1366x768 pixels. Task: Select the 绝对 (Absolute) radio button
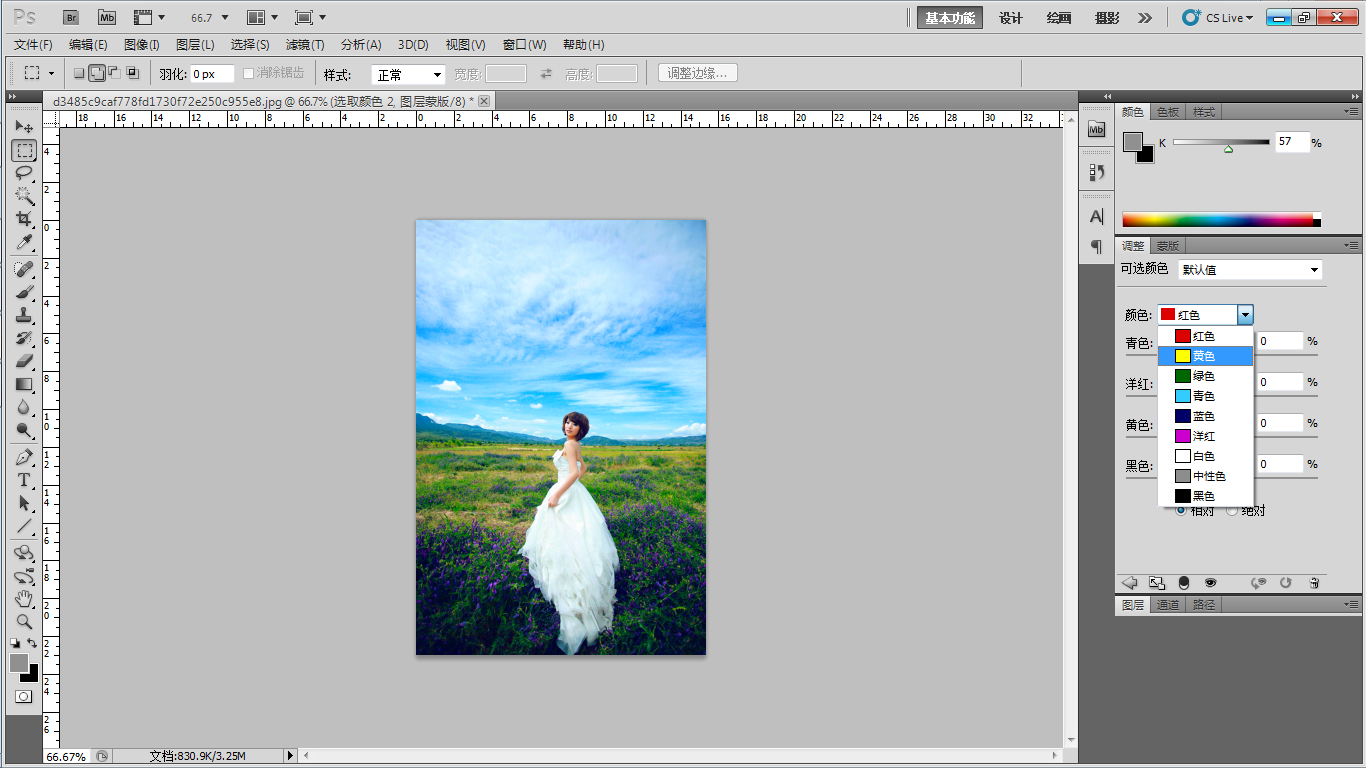tap(1233, 511)
